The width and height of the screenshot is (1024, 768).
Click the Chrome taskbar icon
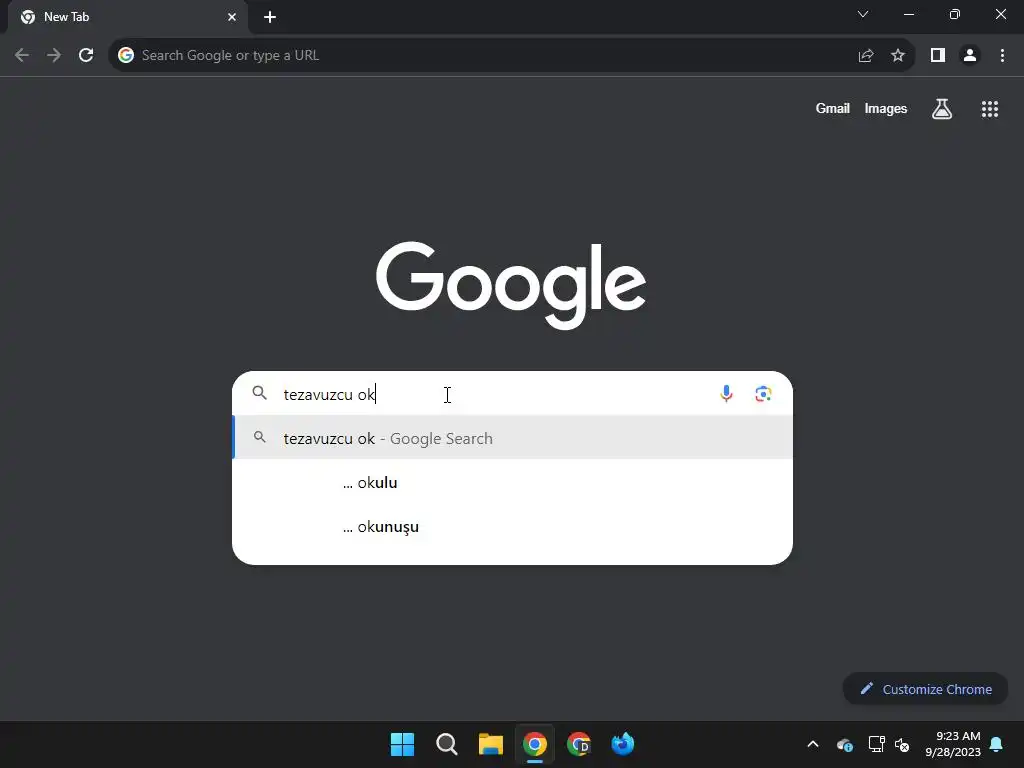coord(534,744)
